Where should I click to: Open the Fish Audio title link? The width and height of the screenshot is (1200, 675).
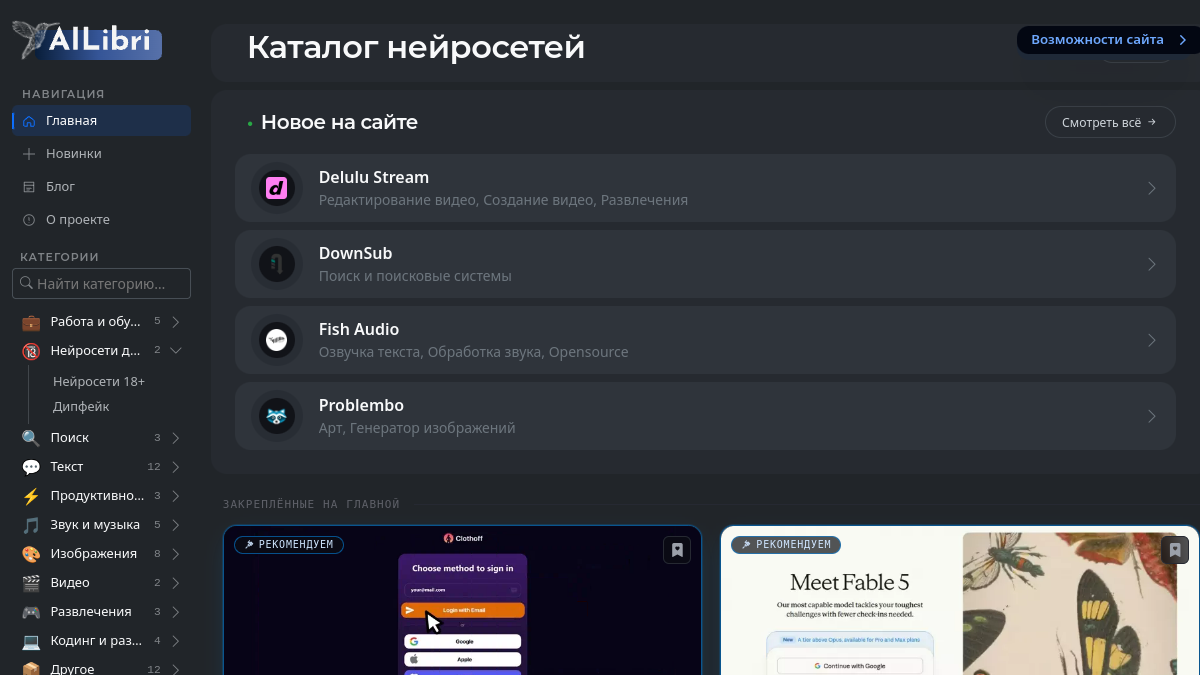(359, 329)
